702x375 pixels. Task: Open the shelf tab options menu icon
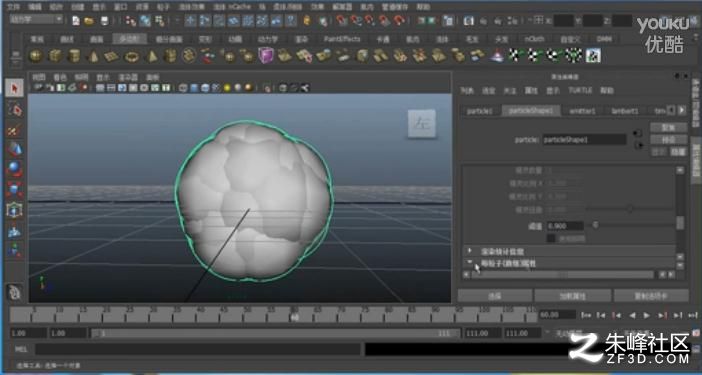pos(15,56)
